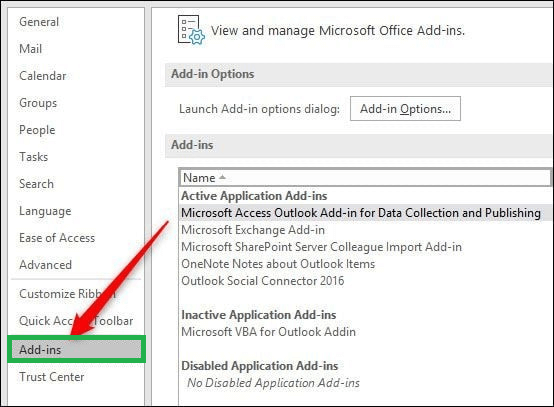Open Trust Center options
The image size is (554, 407).
[52, 377]
